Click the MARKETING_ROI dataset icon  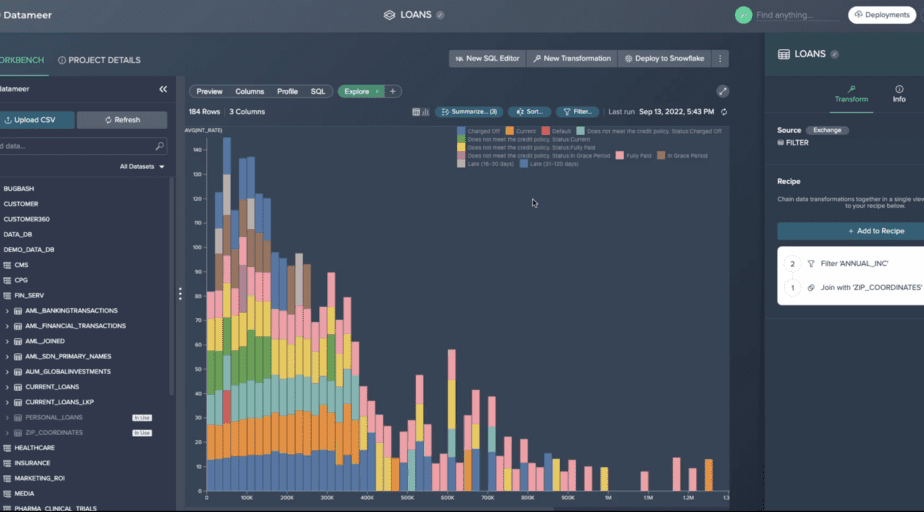[x=7, y=478]
